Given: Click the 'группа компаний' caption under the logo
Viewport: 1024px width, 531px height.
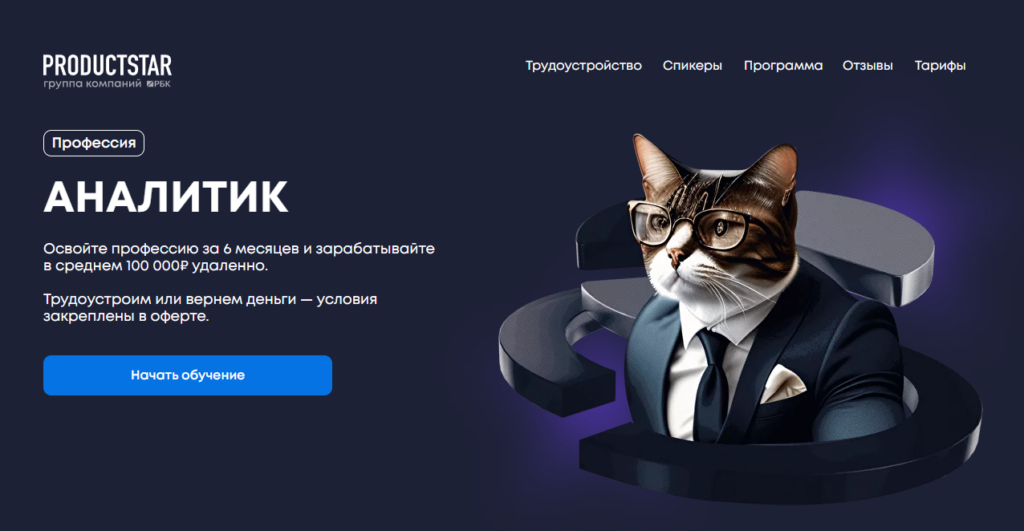Looking at the screenshot, I should tap(92, 84).
